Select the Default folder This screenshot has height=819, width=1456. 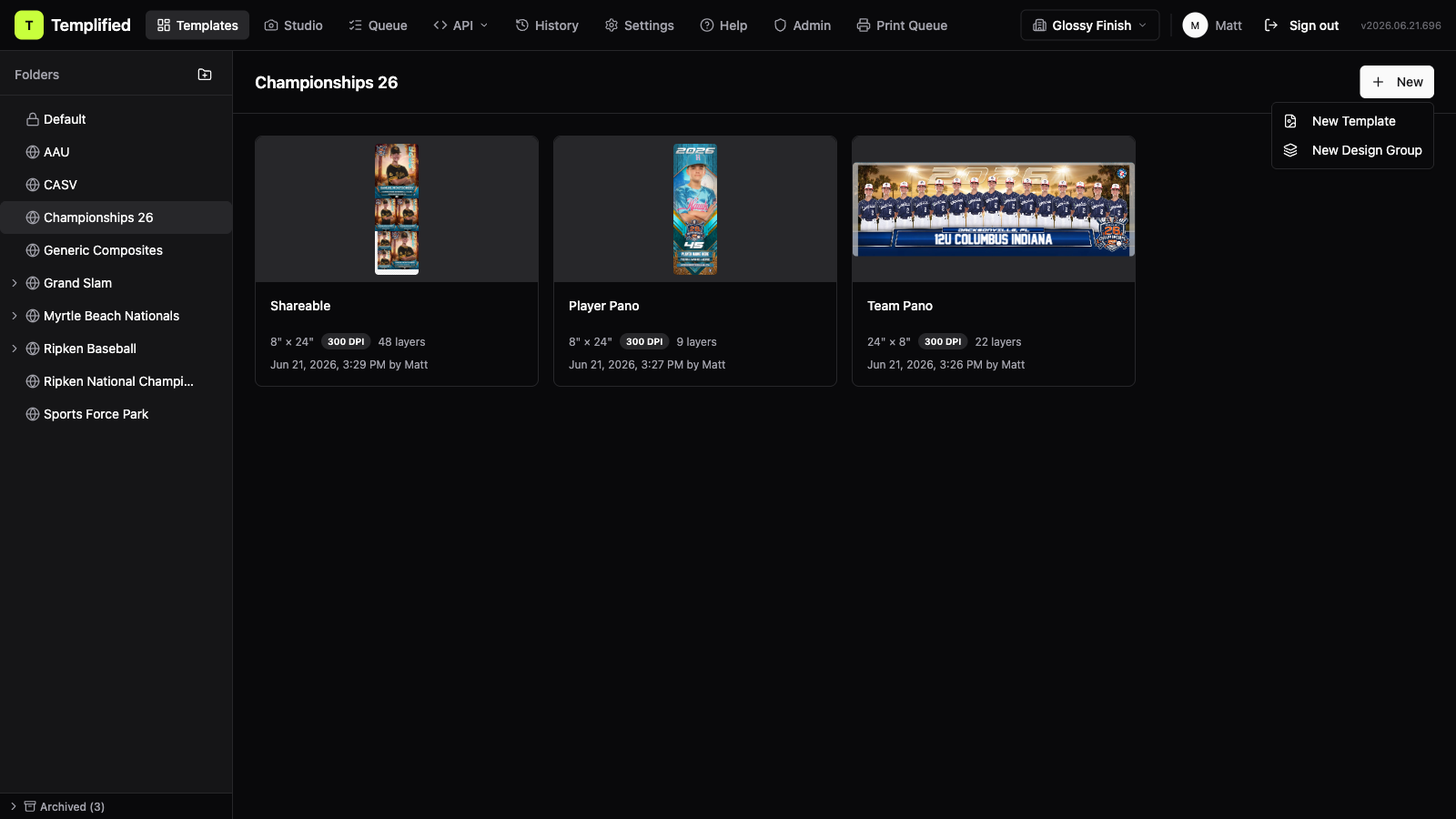[x=116, y=119]
